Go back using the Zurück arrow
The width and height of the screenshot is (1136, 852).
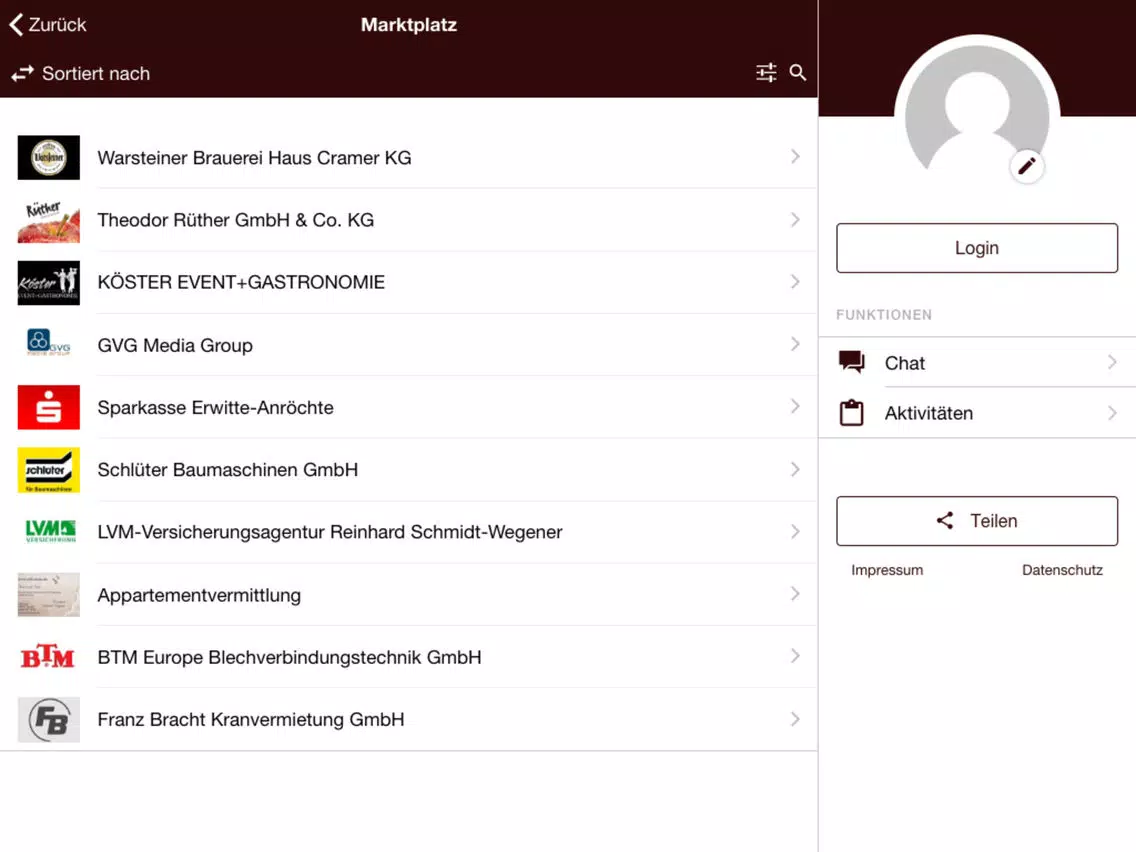pos(16,25)
